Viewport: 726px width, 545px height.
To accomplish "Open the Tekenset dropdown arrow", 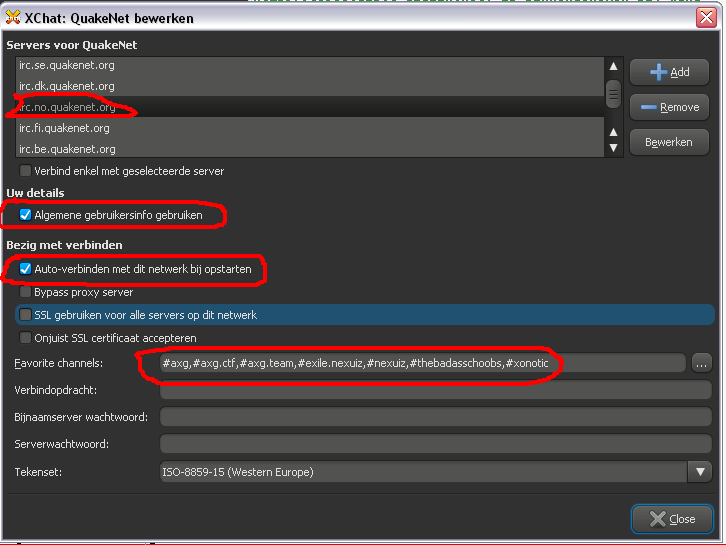I will click(700, 472).
